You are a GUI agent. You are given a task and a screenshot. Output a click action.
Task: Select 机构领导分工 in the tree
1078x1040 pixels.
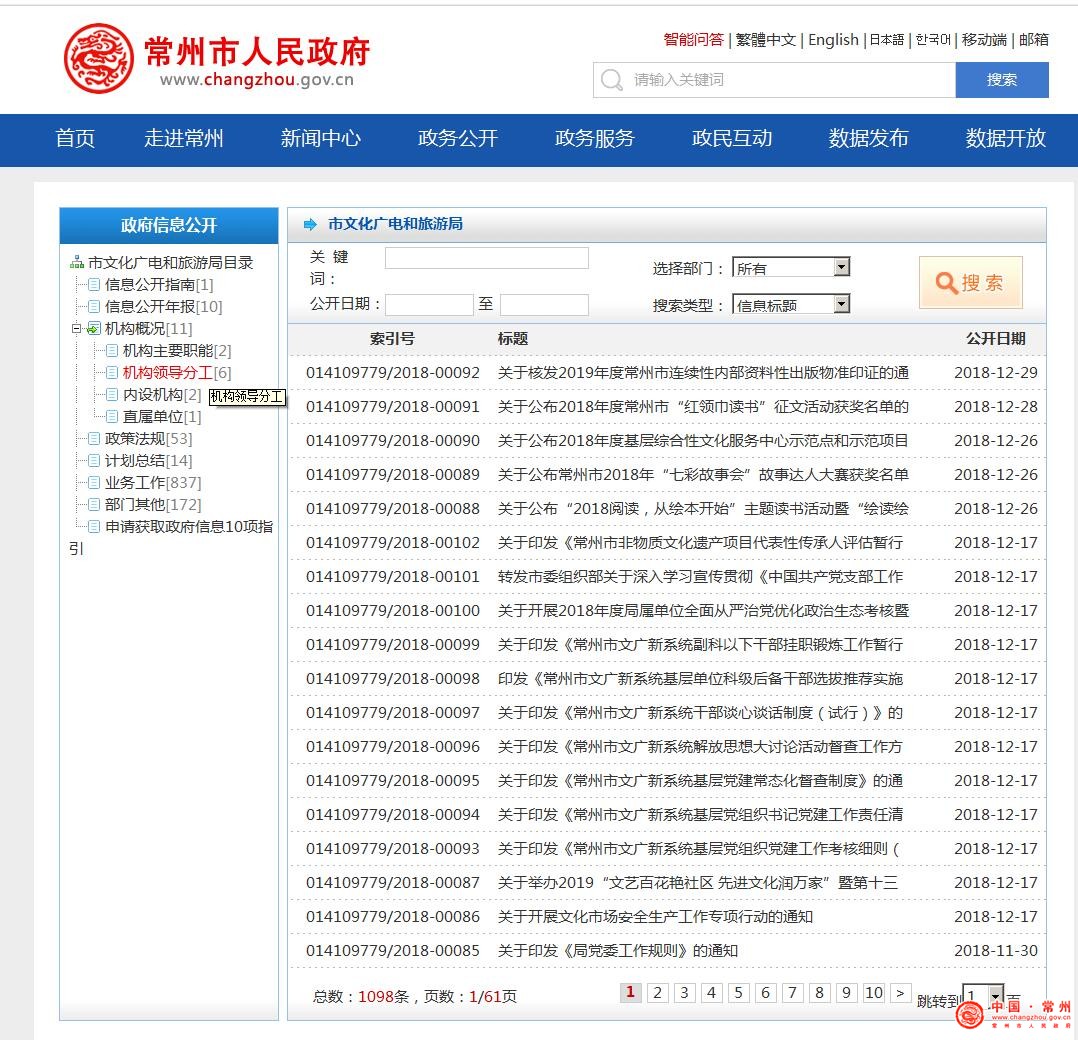(167, 373)
